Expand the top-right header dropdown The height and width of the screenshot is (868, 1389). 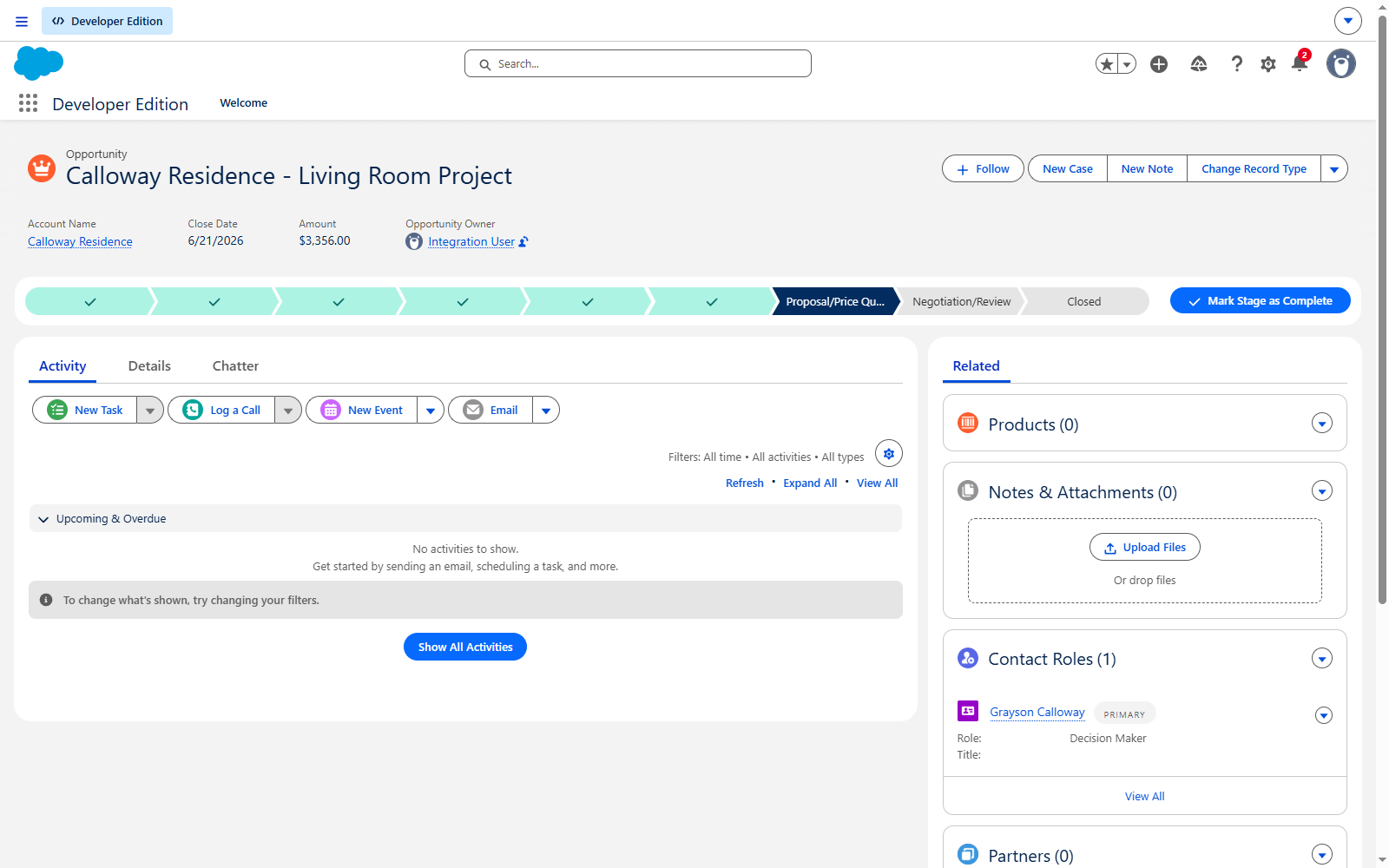click(1348, 21)
